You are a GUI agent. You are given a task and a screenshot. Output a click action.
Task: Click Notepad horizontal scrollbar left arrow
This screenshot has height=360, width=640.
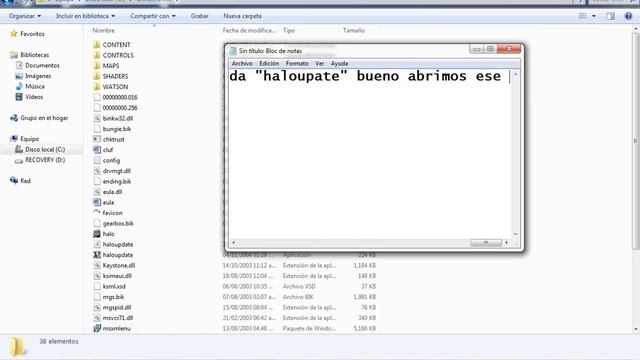(x=233, y=242)
